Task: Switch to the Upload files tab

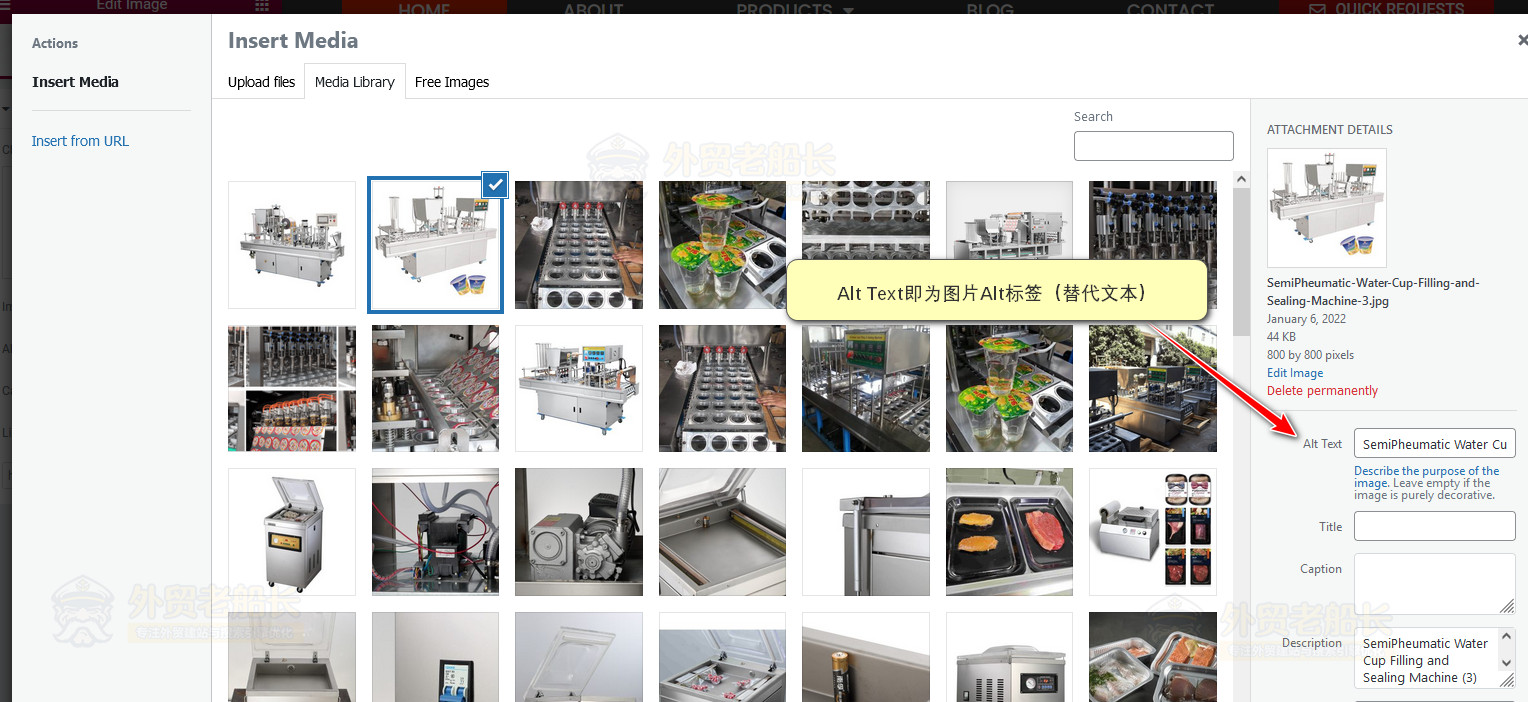Action: point(261,82)
